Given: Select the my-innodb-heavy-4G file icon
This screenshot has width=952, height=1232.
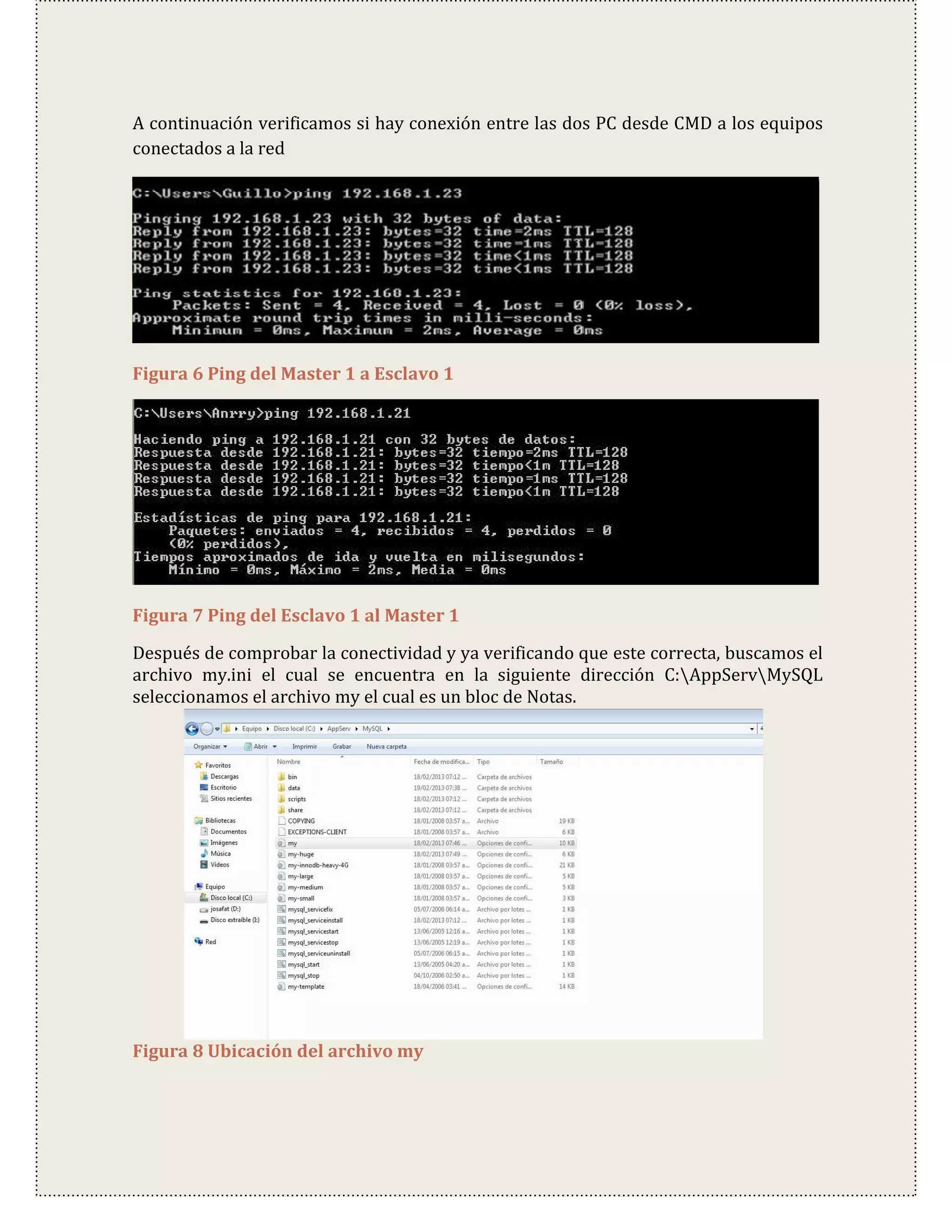Looking at the screenshot, I should [x=281, y=865].
